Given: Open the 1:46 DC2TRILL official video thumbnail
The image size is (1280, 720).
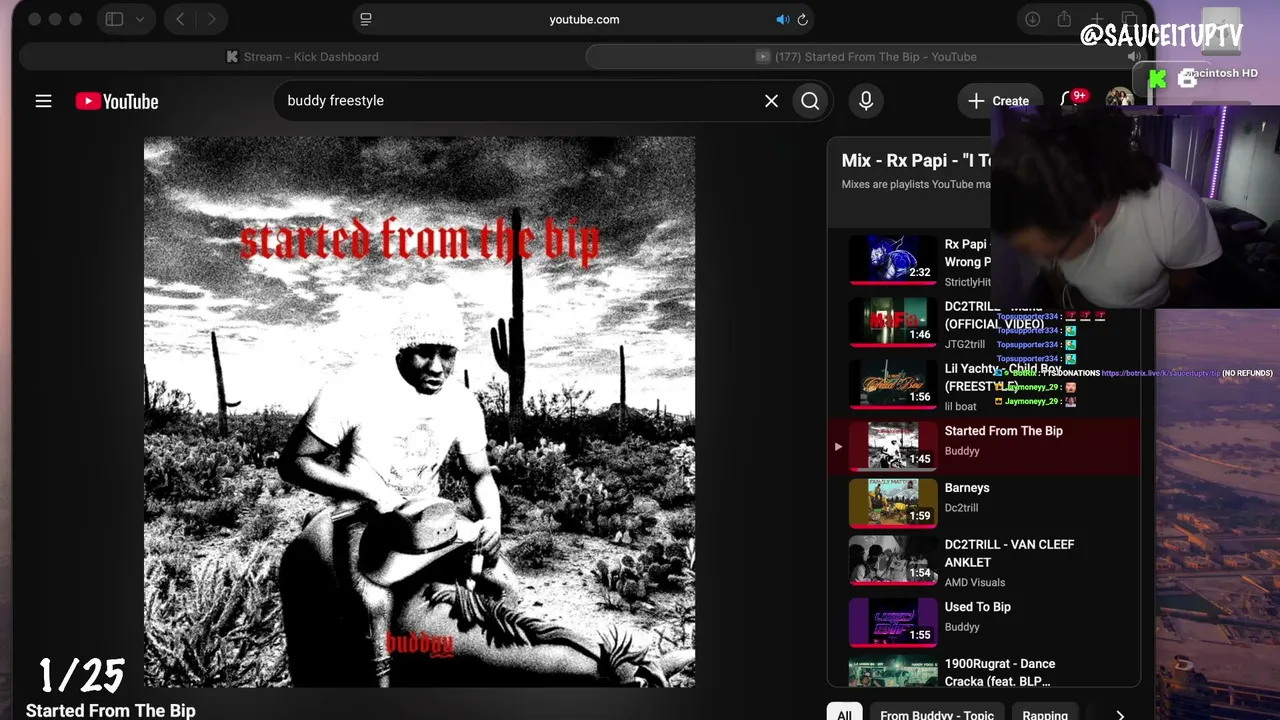Looking at the screenshot, I should [x=893, y=322].
